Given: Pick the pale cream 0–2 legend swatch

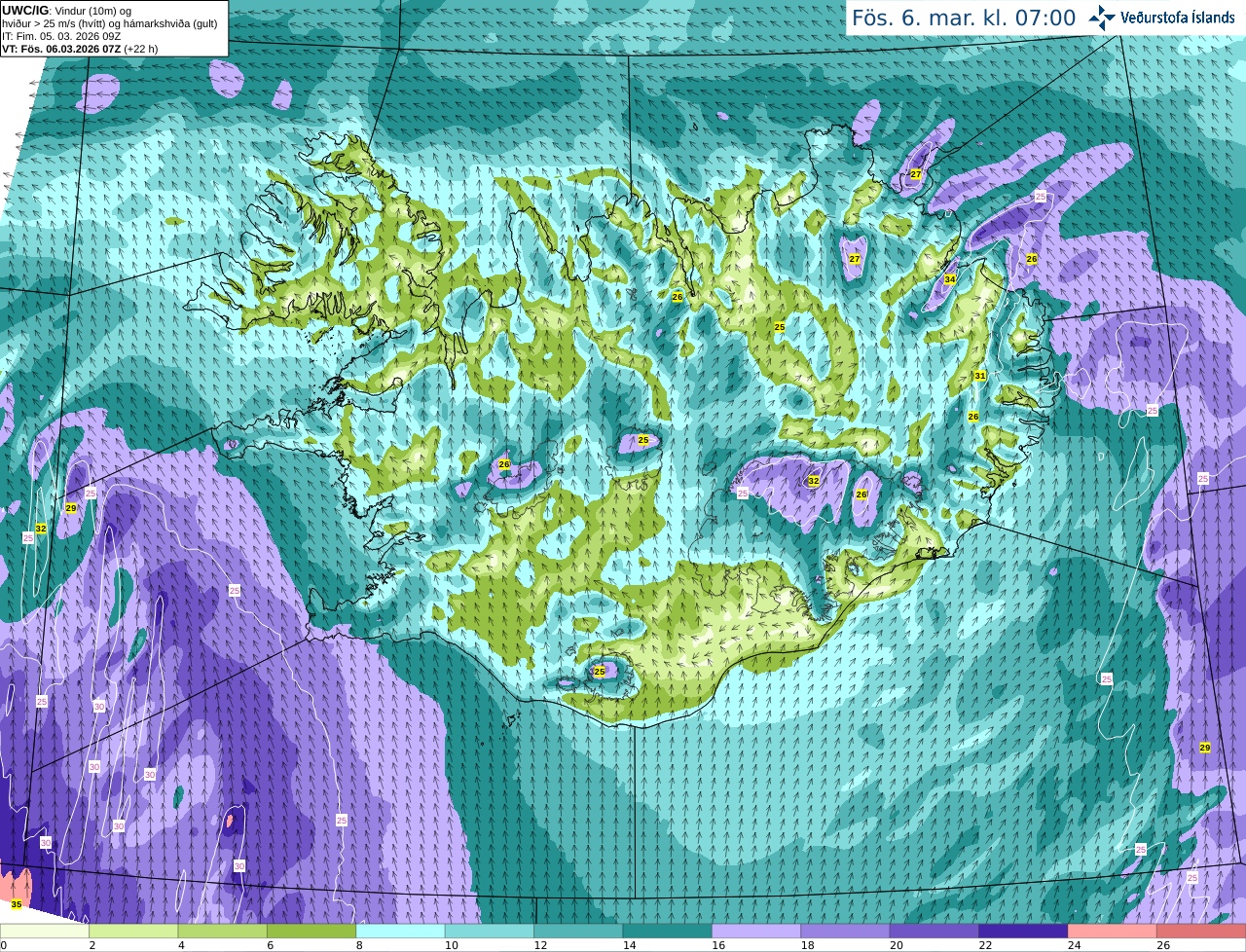Looking at the screenshot, I should click(x=45, y=932).
